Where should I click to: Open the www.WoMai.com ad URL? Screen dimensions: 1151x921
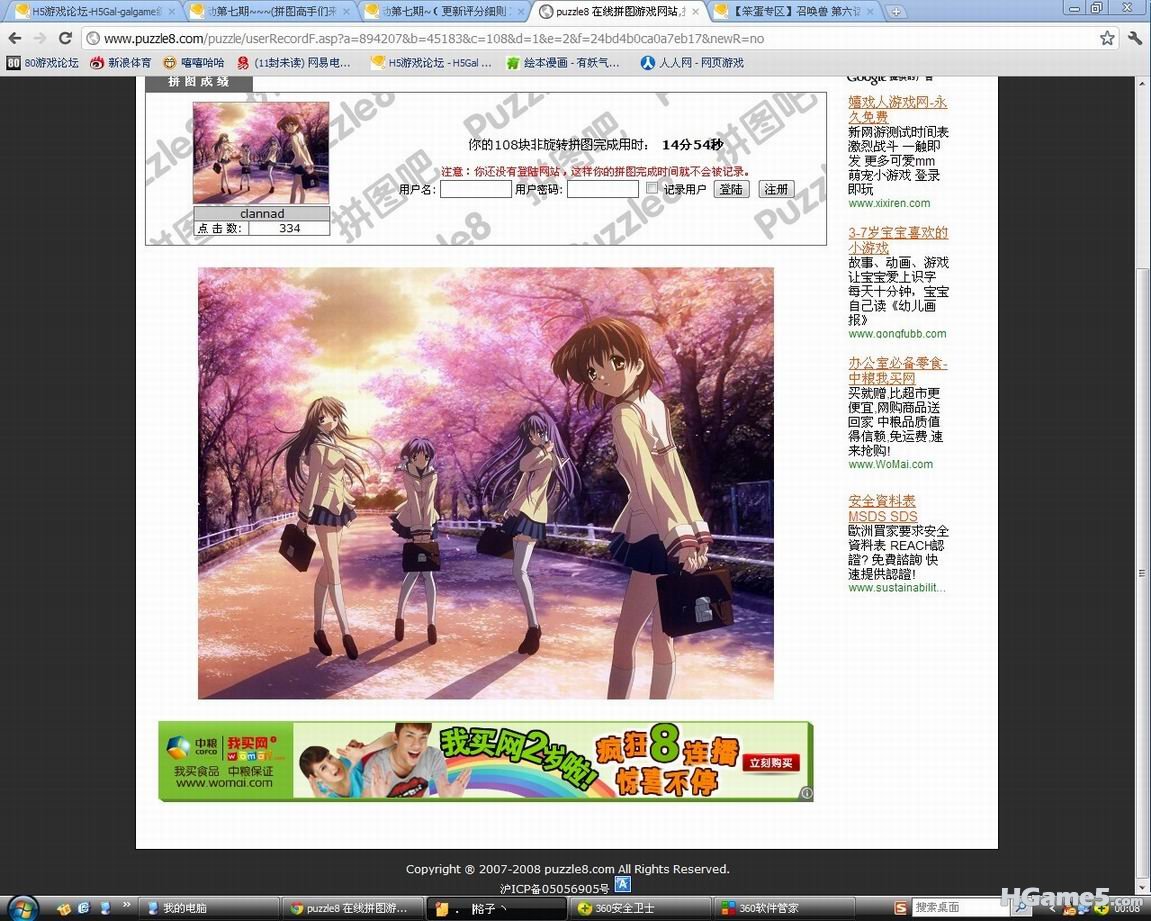point(890,465)
